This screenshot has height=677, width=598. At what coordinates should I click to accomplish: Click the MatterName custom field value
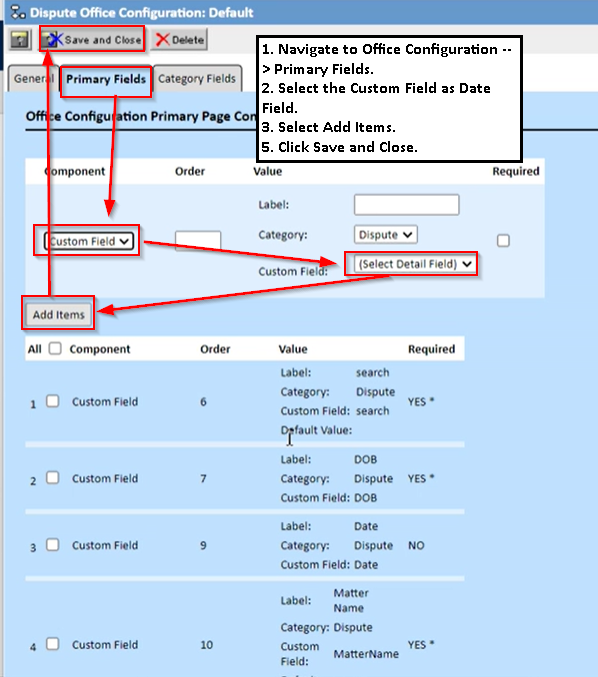click(366, 654)
